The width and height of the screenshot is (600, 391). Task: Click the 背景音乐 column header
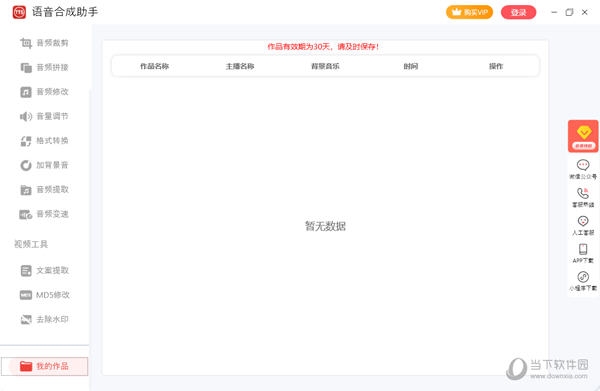tap(325, 66)
